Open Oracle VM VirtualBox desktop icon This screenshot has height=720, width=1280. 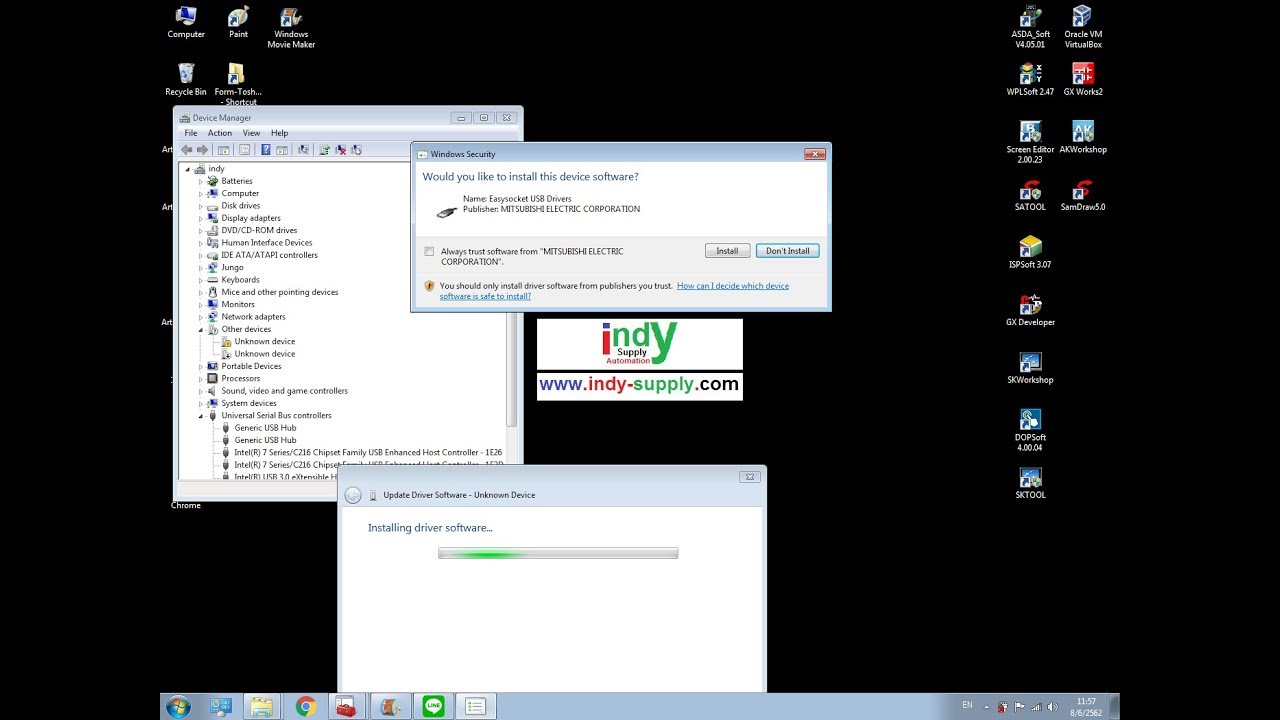click(1082, 27)
